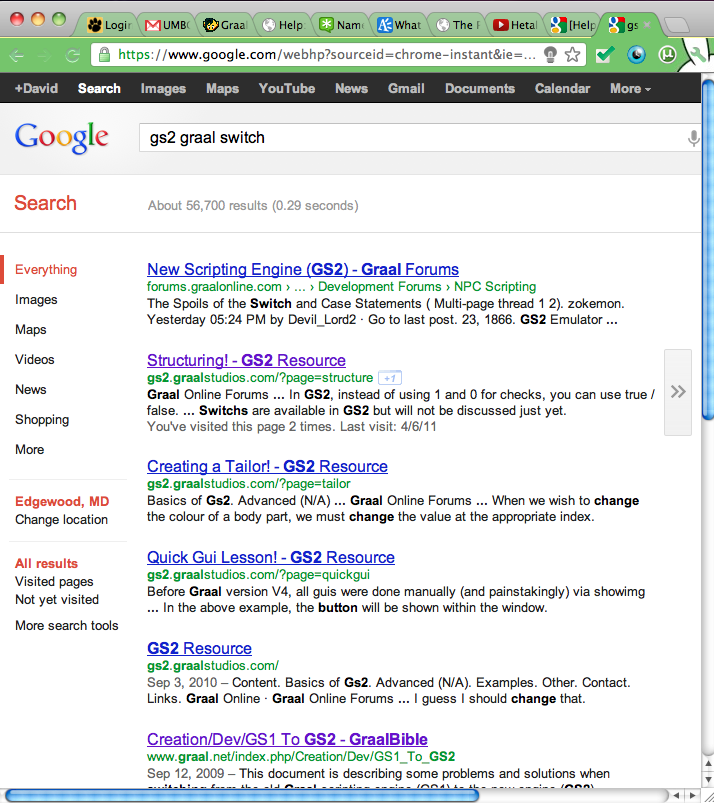Click Search in the black navigation bar
Image resolution: width=714 pixels, height=803 pixels.
click(x=99, y=89)
